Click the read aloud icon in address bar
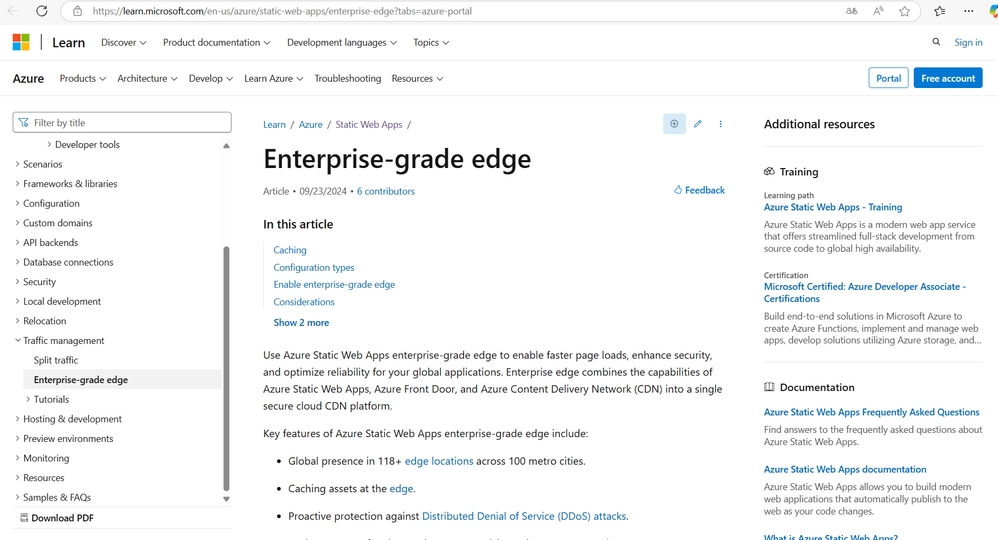998x540 pixels. pyautogui.click(x=879, y=11)
